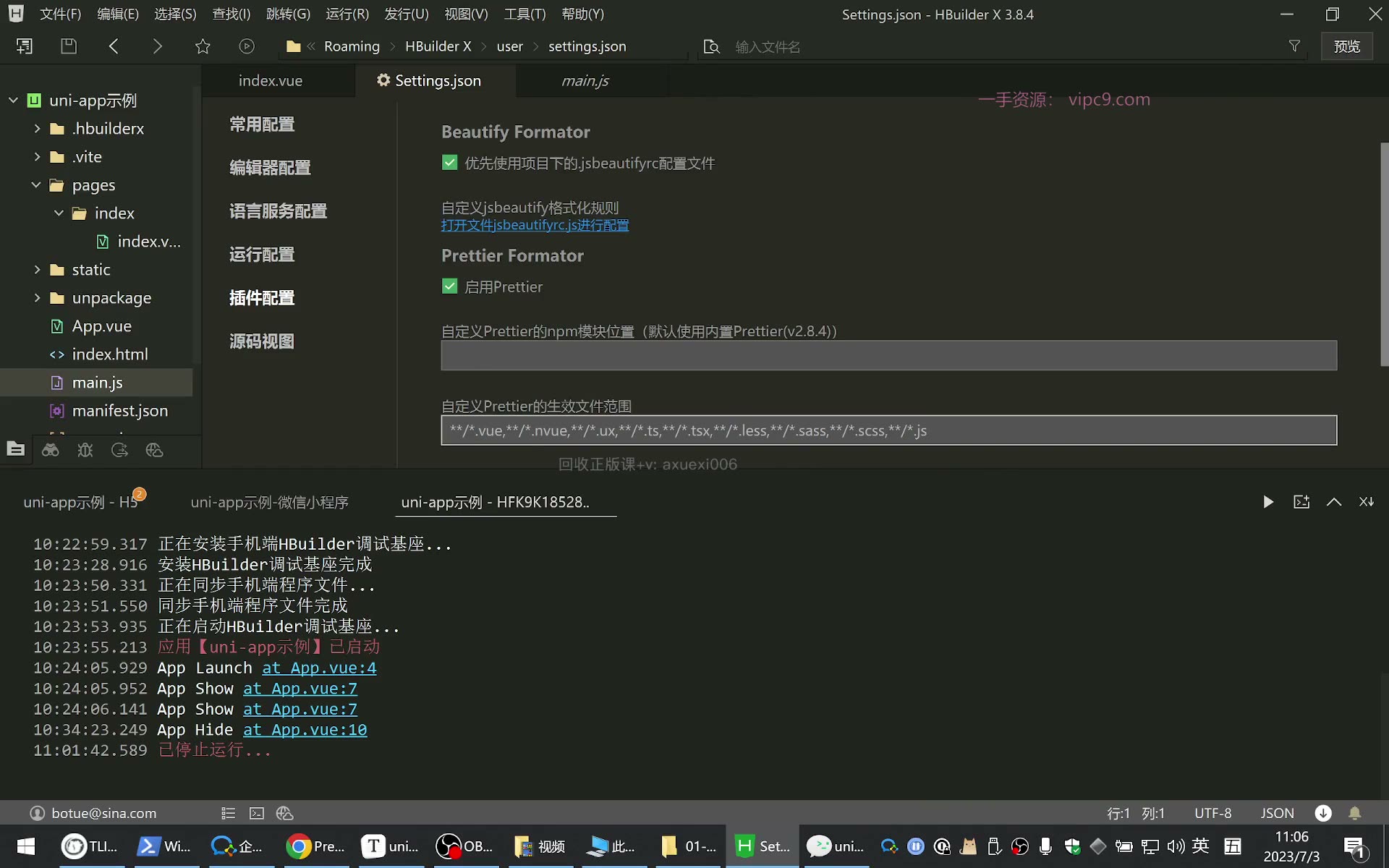Switch to the index.vue editor tab

tap(271, 80)
